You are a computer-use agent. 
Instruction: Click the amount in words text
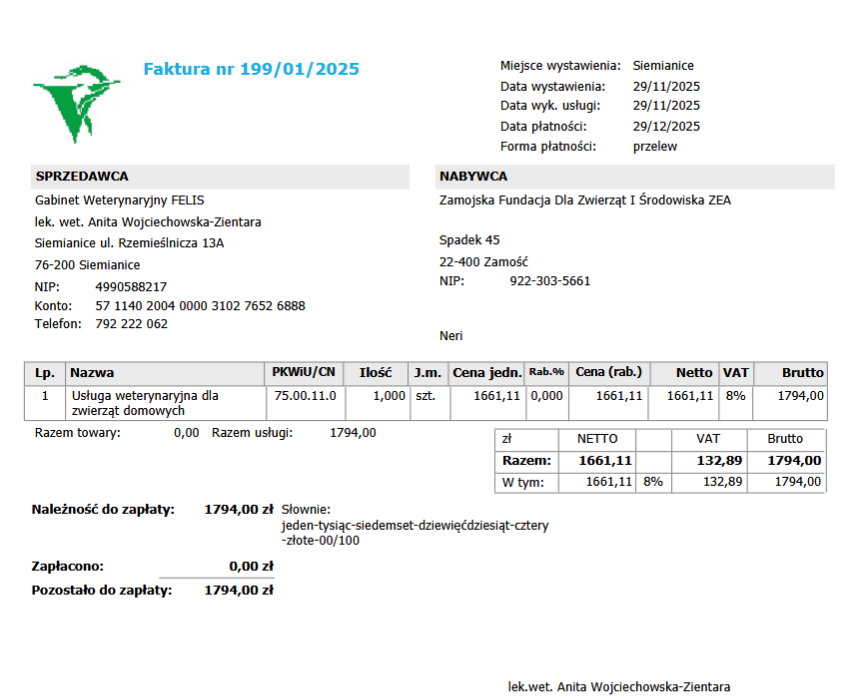pos(415,525)
